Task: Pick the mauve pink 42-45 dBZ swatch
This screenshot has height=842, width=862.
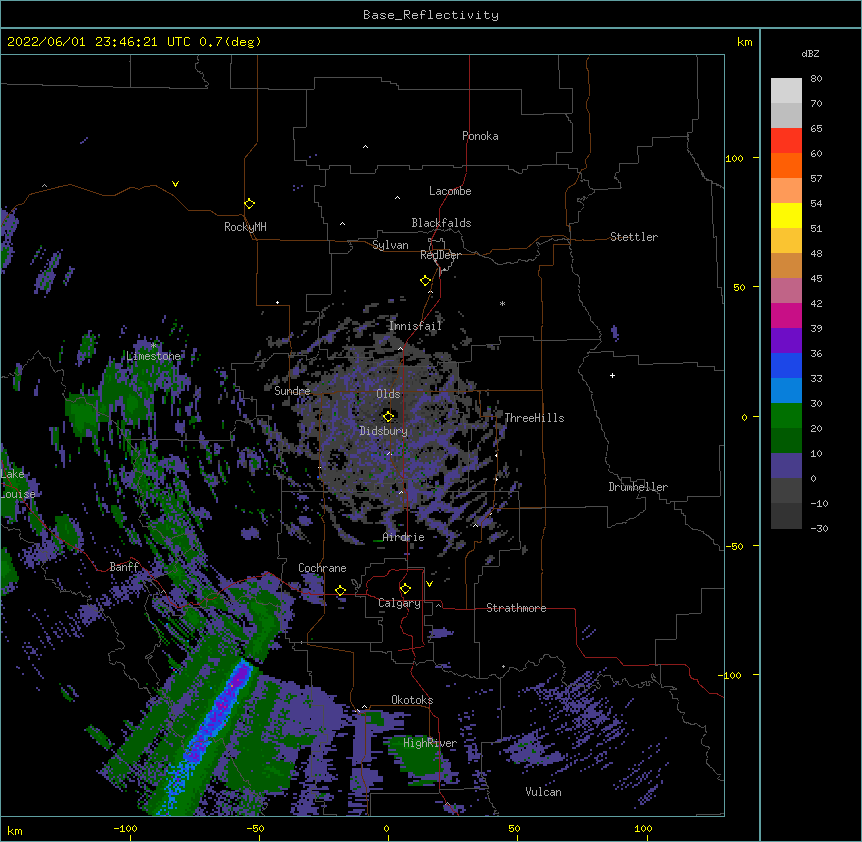Action: click(x=786, y=291)
